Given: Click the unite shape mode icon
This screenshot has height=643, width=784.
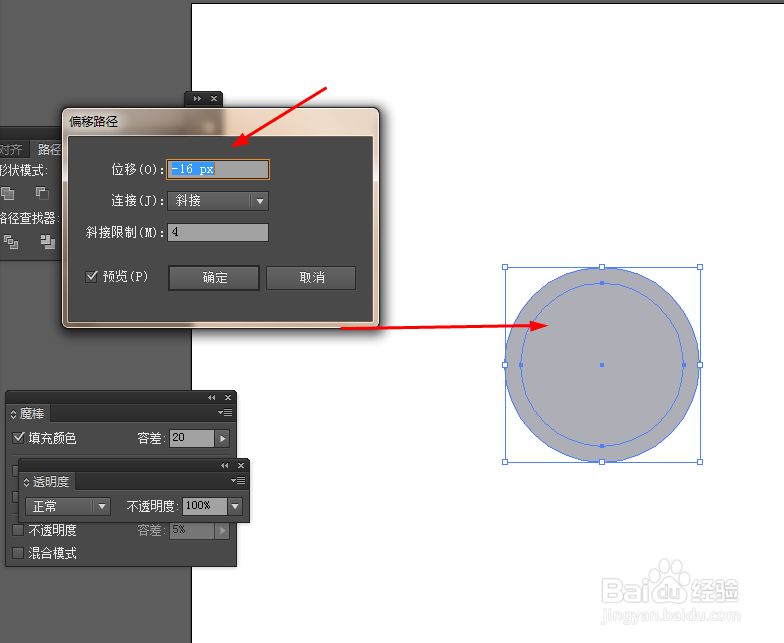Looking at the screenshot, I should (8, 193).
